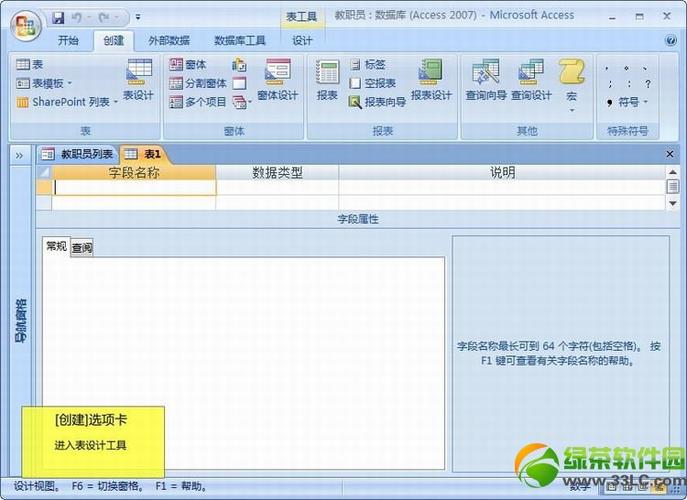Click the field grid scrollbar thumb

673,187
